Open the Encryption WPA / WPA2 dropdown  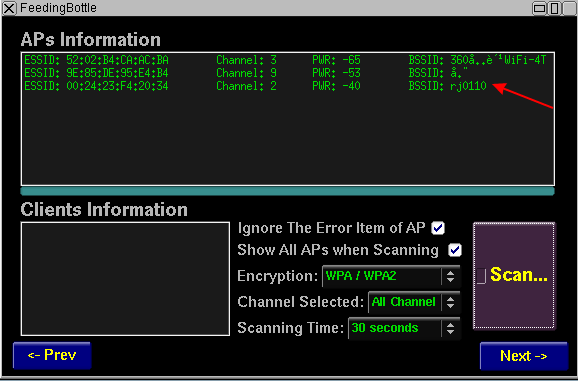click(391, 276)
